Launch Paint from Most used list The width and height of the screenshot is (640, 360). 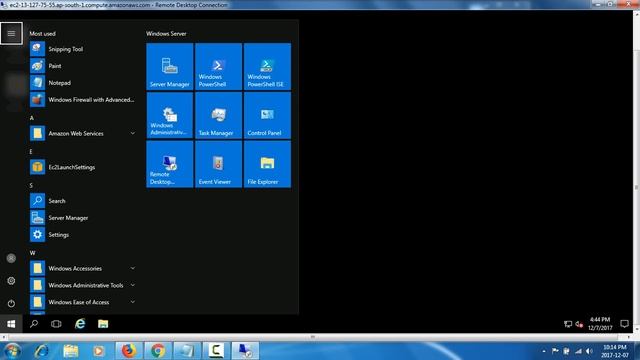click(x=83, y=66)
